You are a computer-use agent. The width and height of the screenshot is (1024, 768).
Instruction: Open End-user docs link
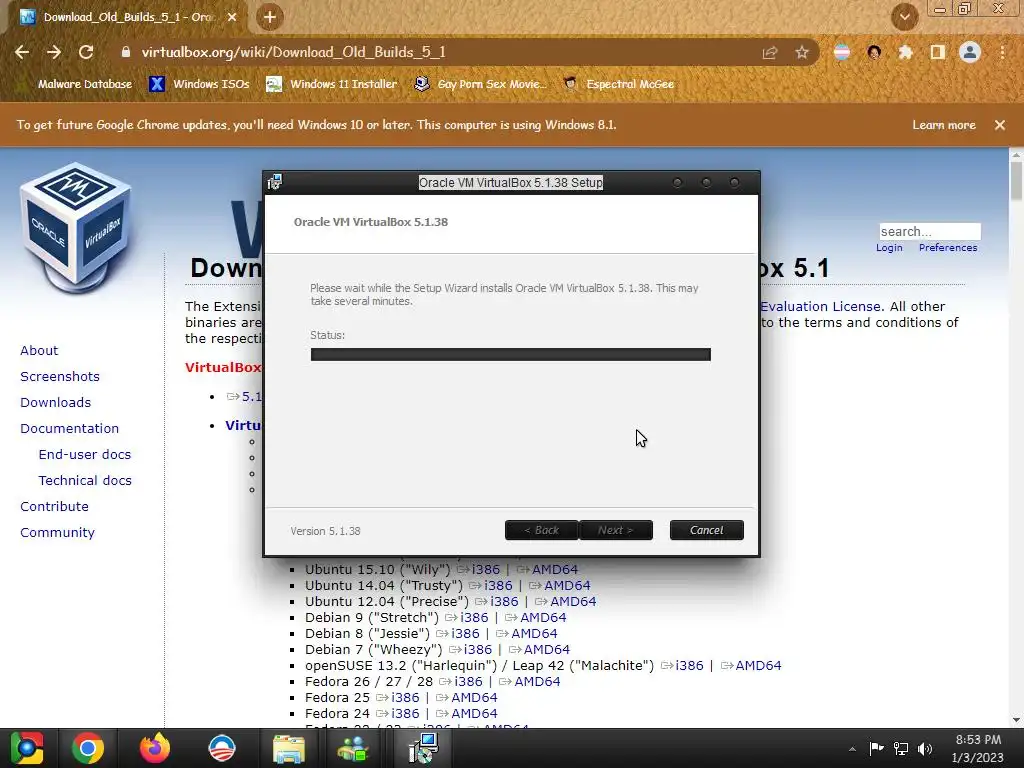[x=85, y=455]
